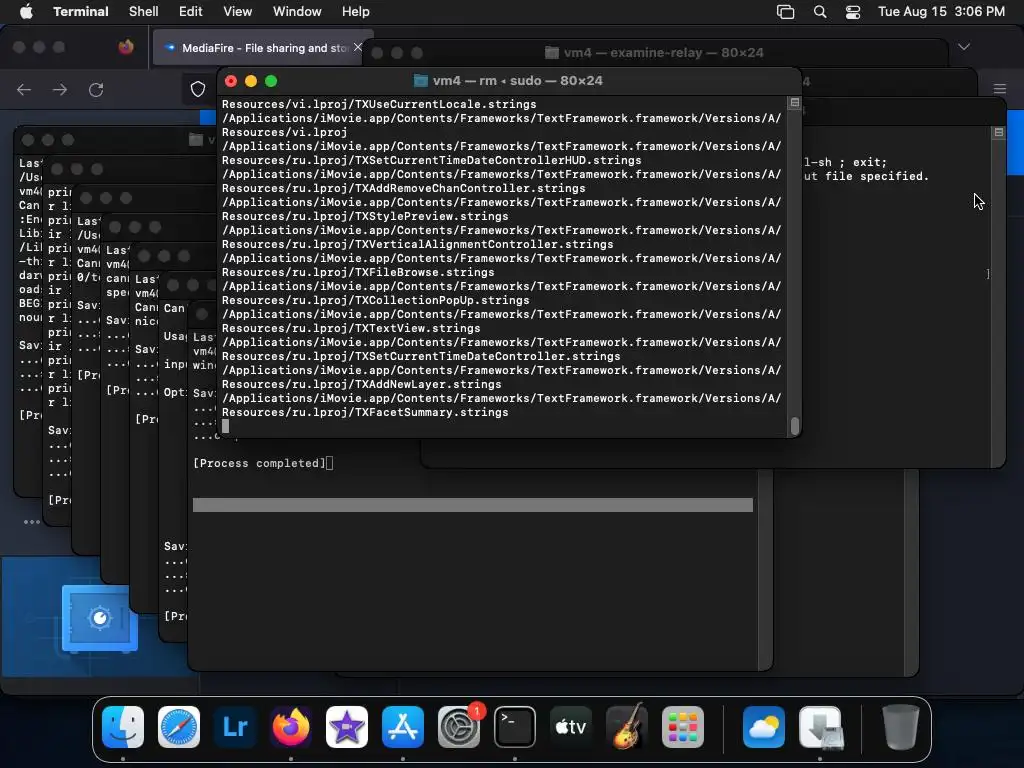Close the front rm sudo terminal window
The height and width of the screenshot is (768, 1024).
pyautogui.click(x=231, y=81)
